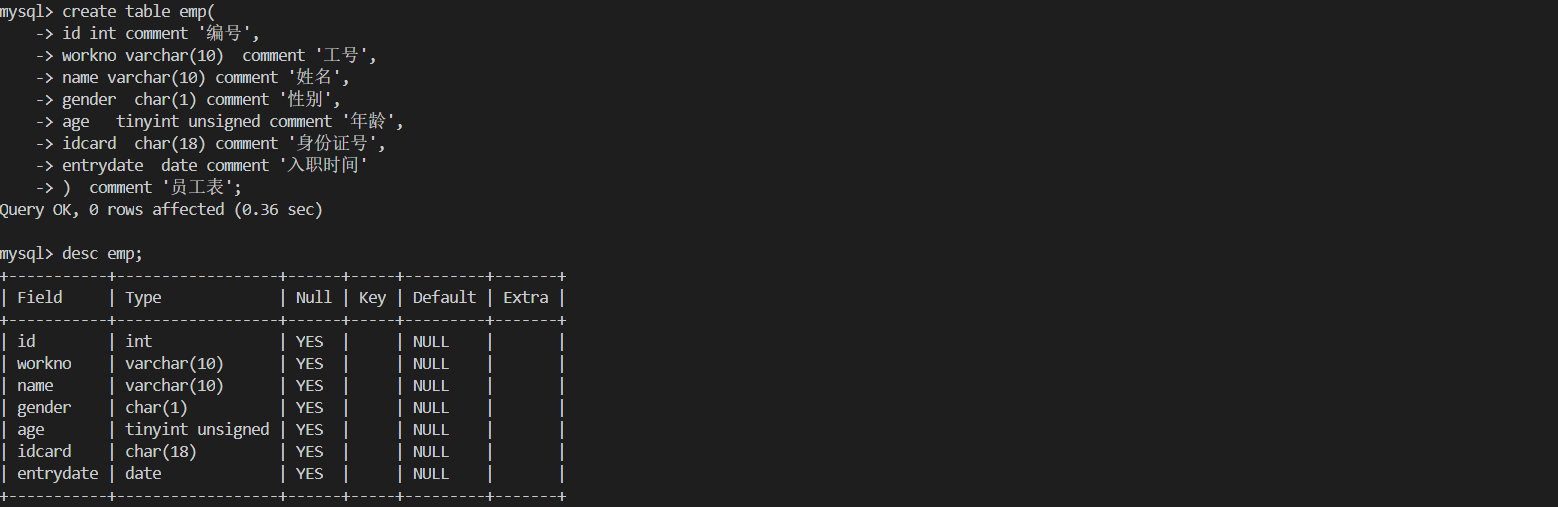Click 'NULL' default value in the id row
The width and height of the screenshot is (1558, 507).
pyautogui.click(x=431, y=341)
